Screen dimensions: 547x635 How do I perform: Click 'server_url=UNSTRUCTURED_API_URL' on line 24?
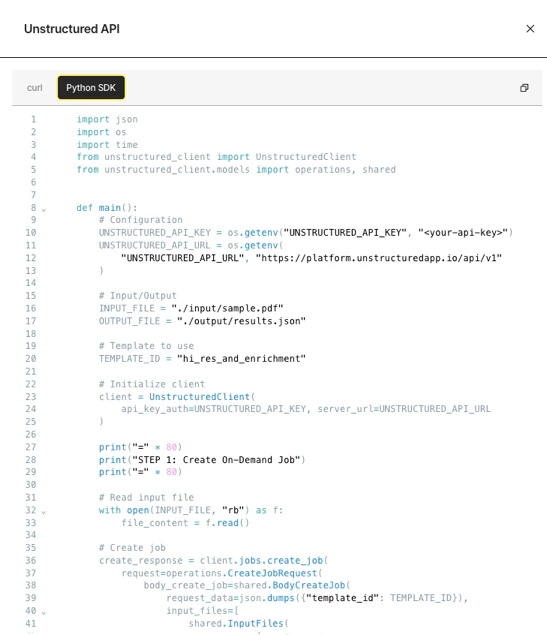404,409
